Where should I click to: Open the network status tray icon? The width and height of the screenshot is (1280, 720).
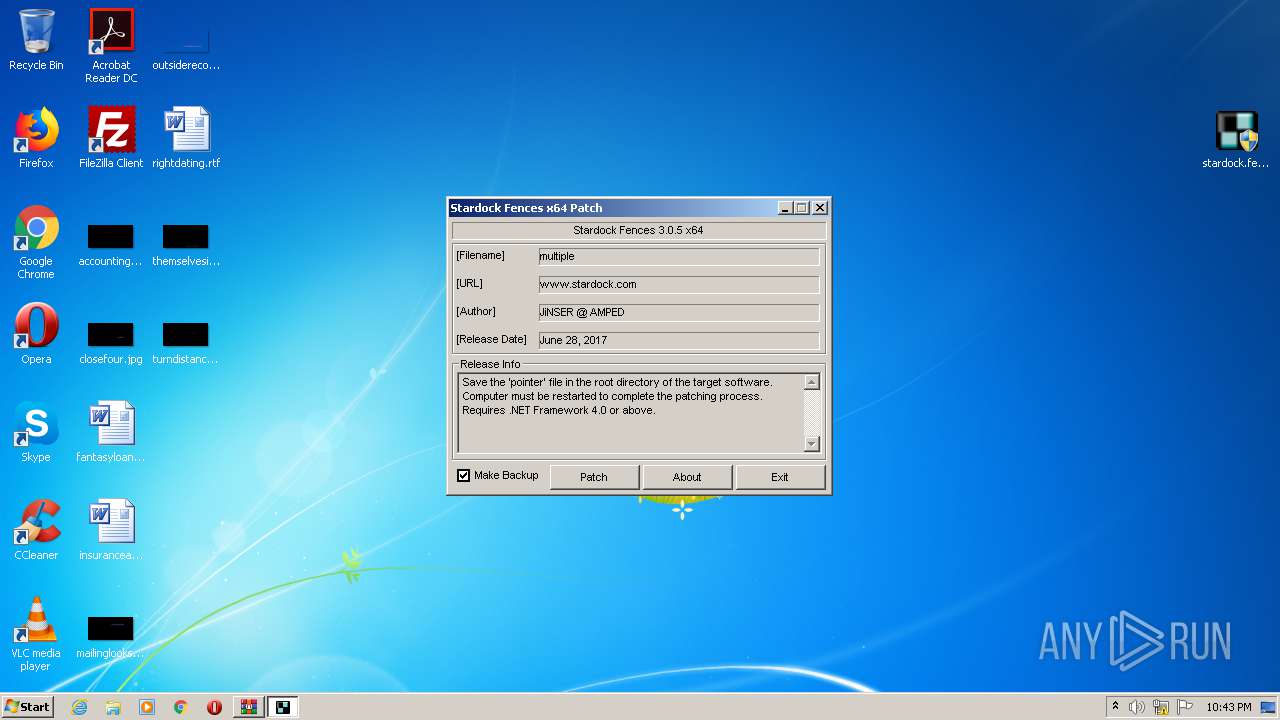1161,707
